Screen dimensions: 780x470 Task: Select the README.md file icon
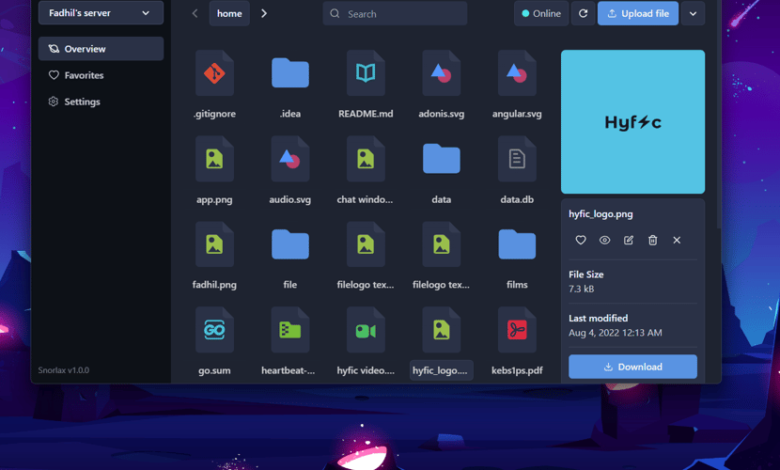(366, 73)
